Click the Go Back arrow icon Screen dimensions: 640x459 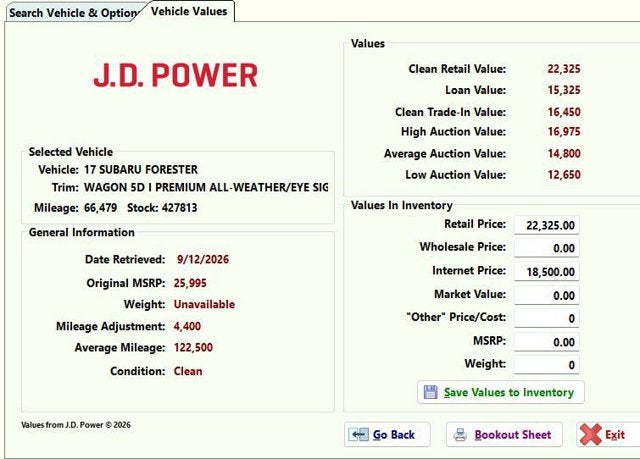[x=359, y=435]
